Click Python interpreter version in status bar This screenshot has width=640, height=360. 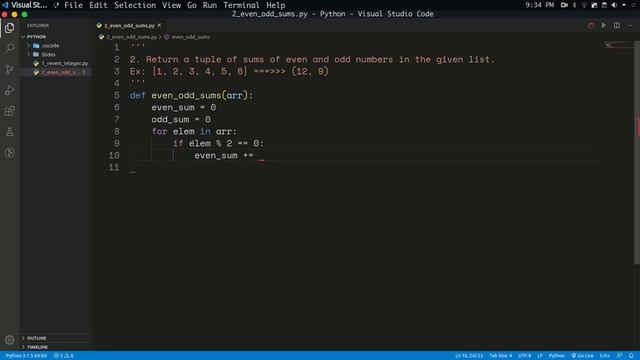[x=27, y=356]
